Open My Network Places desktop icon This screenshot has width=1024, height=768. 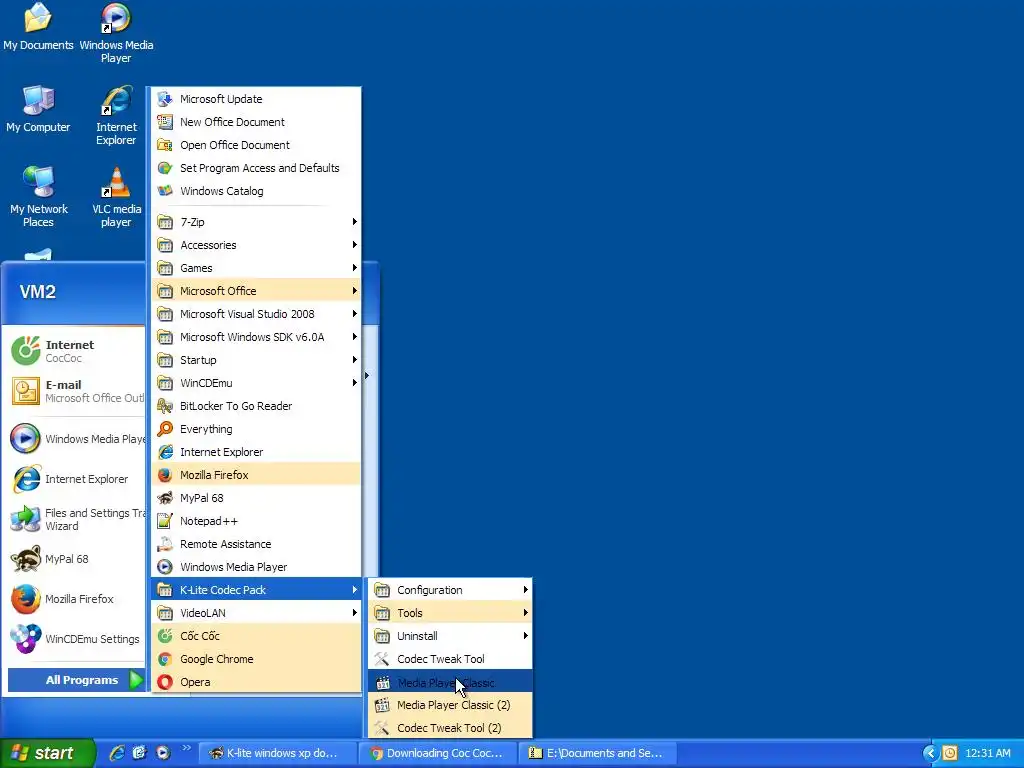point(39,196)
